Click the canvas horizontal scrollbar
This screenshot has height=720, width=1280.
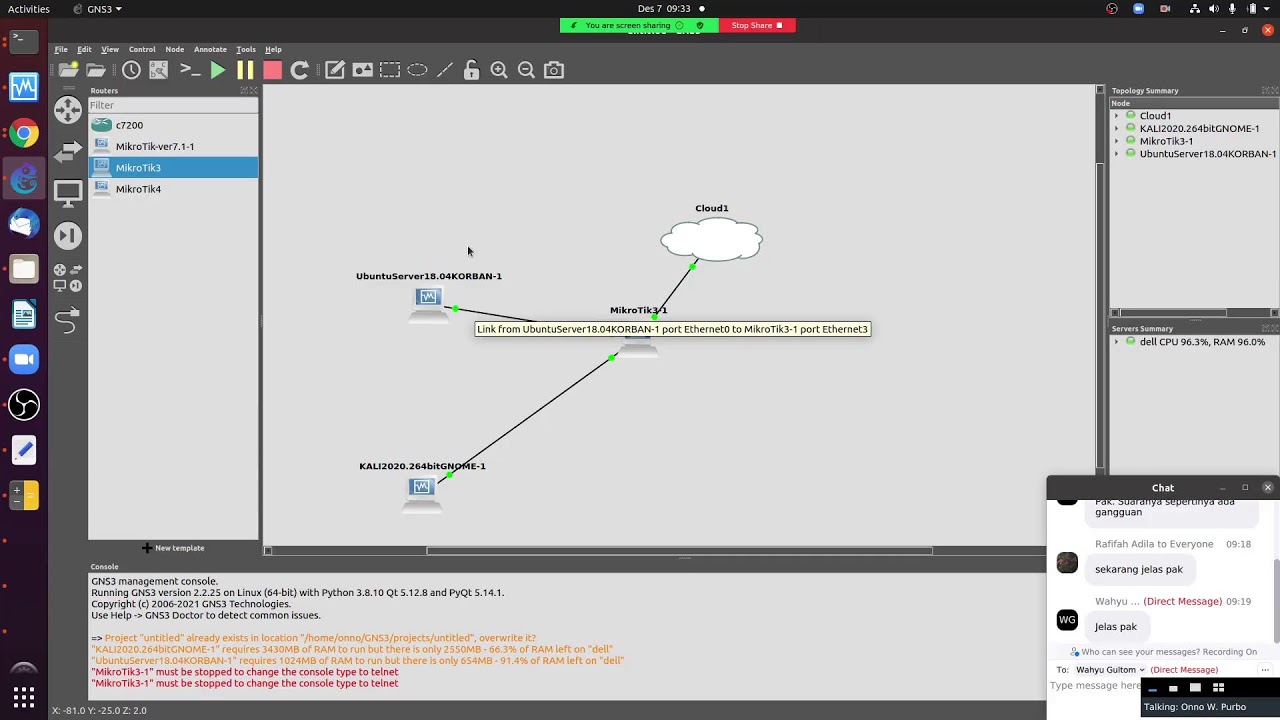tap(679, 550)
